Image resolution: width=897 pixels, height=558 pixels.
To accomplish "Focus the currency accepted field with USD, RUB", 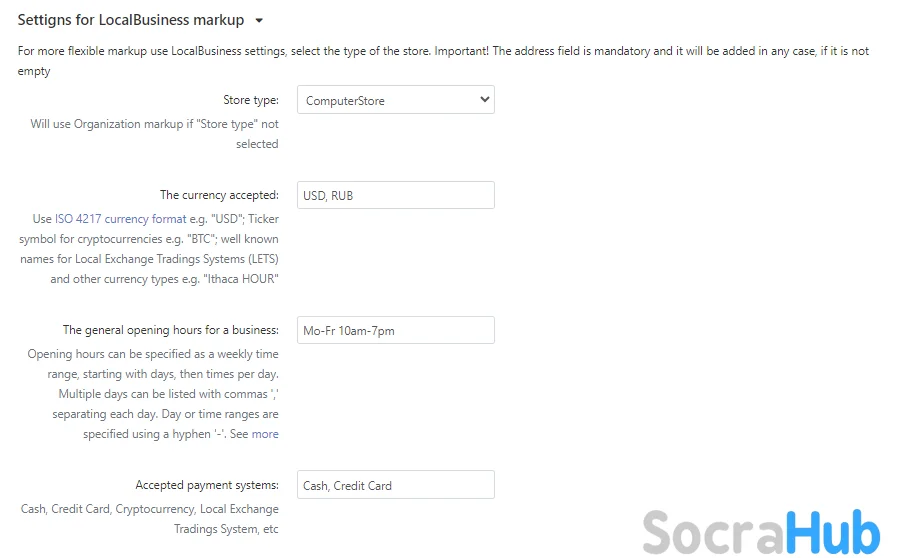I will click(395, 195).
